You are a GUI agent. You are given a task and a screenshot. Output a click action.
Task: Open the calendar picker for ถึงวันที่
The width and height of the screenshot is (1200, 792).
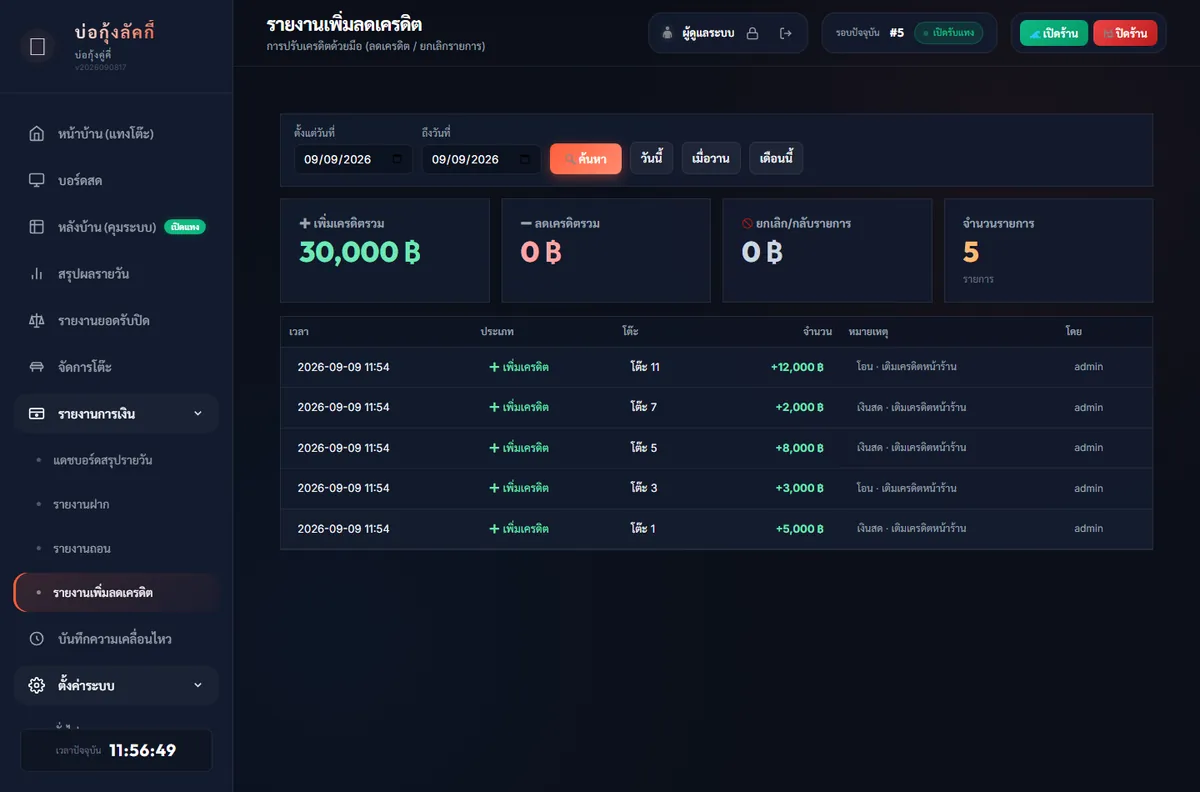(x=525, y=159)
